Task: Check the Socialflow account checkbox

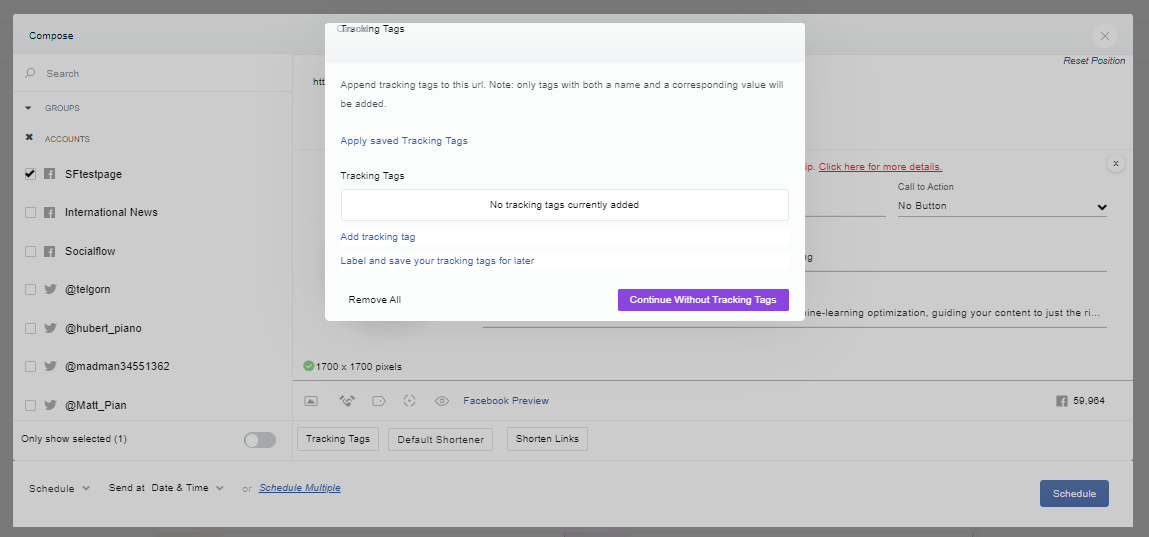Action: 30,251
